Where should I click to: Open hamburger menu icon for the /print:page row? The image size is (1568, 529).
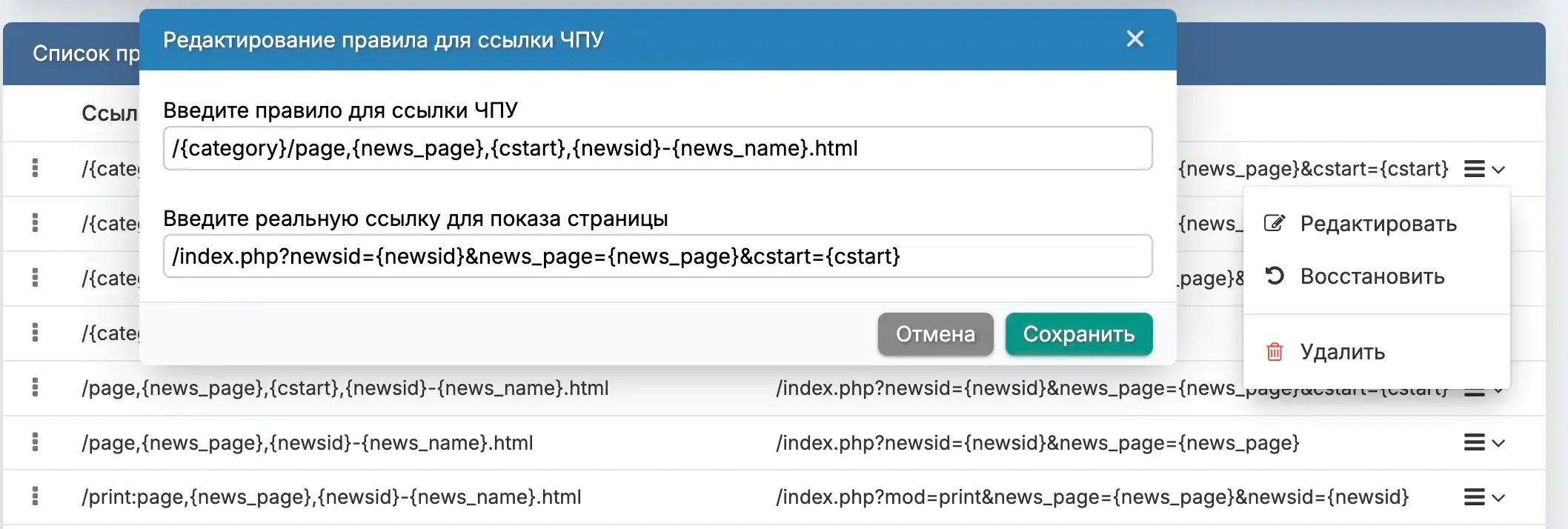point(1474,497)
